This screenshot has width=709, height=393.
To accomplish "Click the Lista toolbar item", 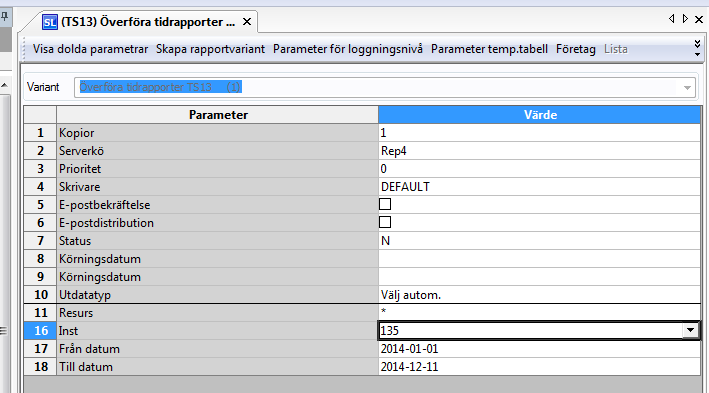I will click(616, 49).
